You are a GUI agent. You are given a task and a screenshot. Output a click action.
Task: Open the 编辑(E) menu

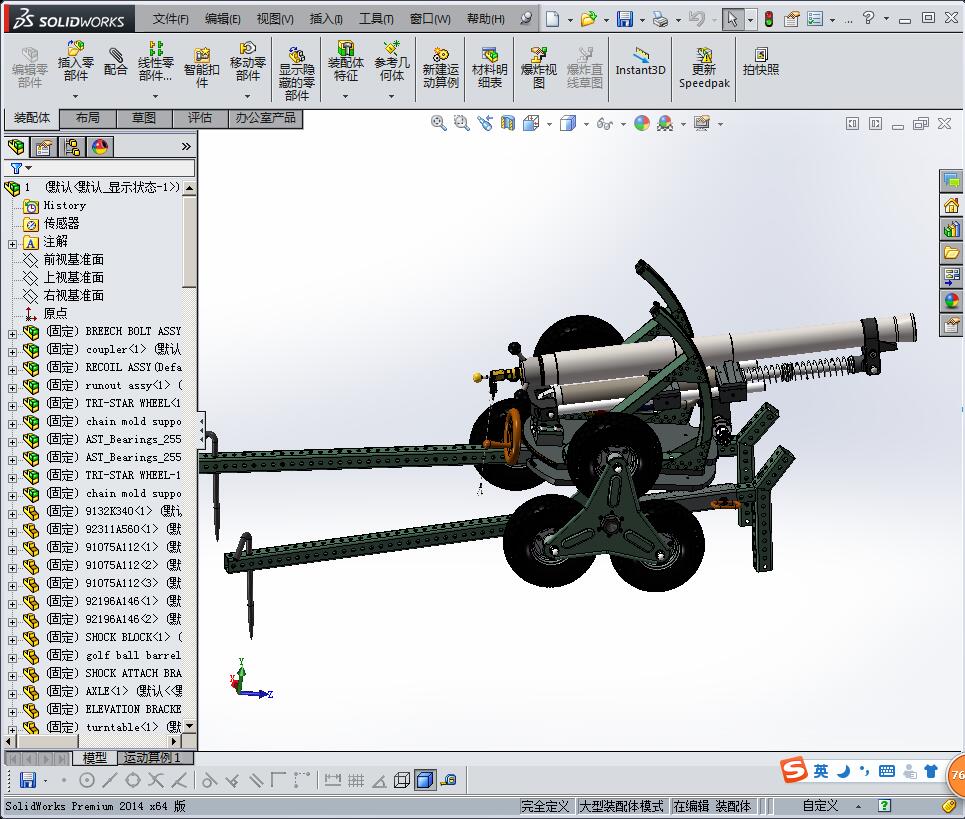coord(222,19)
